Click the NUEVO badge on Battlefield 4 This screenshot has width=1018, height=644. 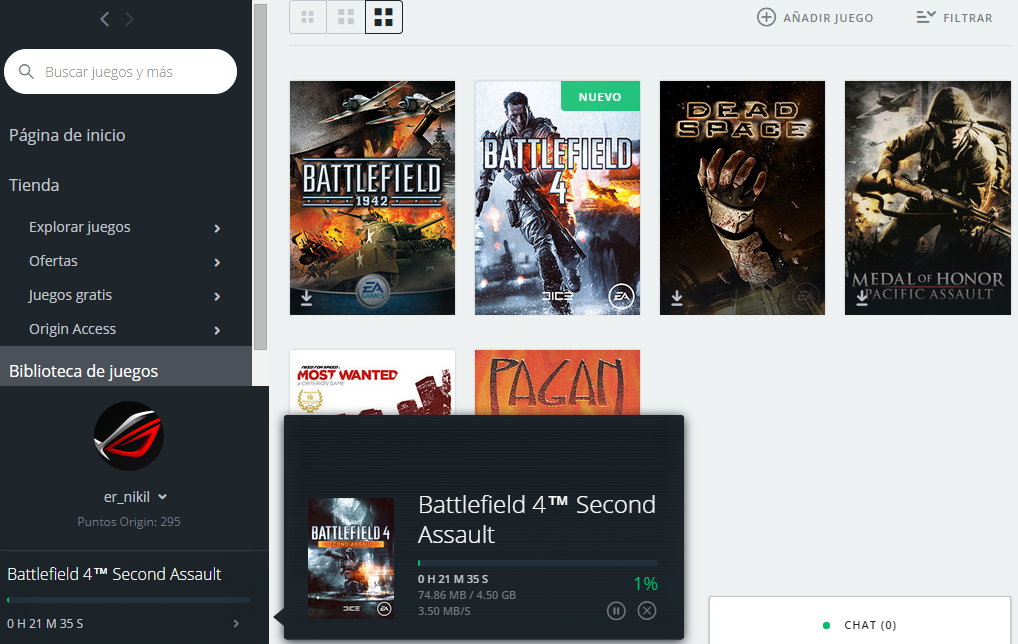(x=600, y=97)
